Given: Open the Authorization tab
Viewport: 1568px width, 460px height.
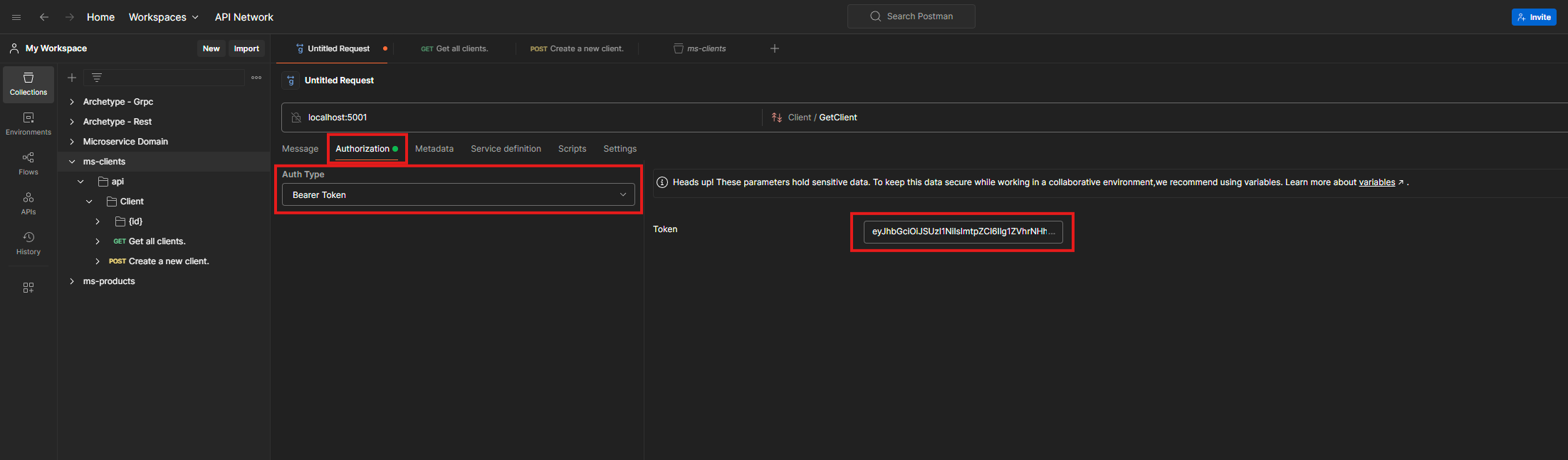Looking at the screenshot, I should (367, 149).
